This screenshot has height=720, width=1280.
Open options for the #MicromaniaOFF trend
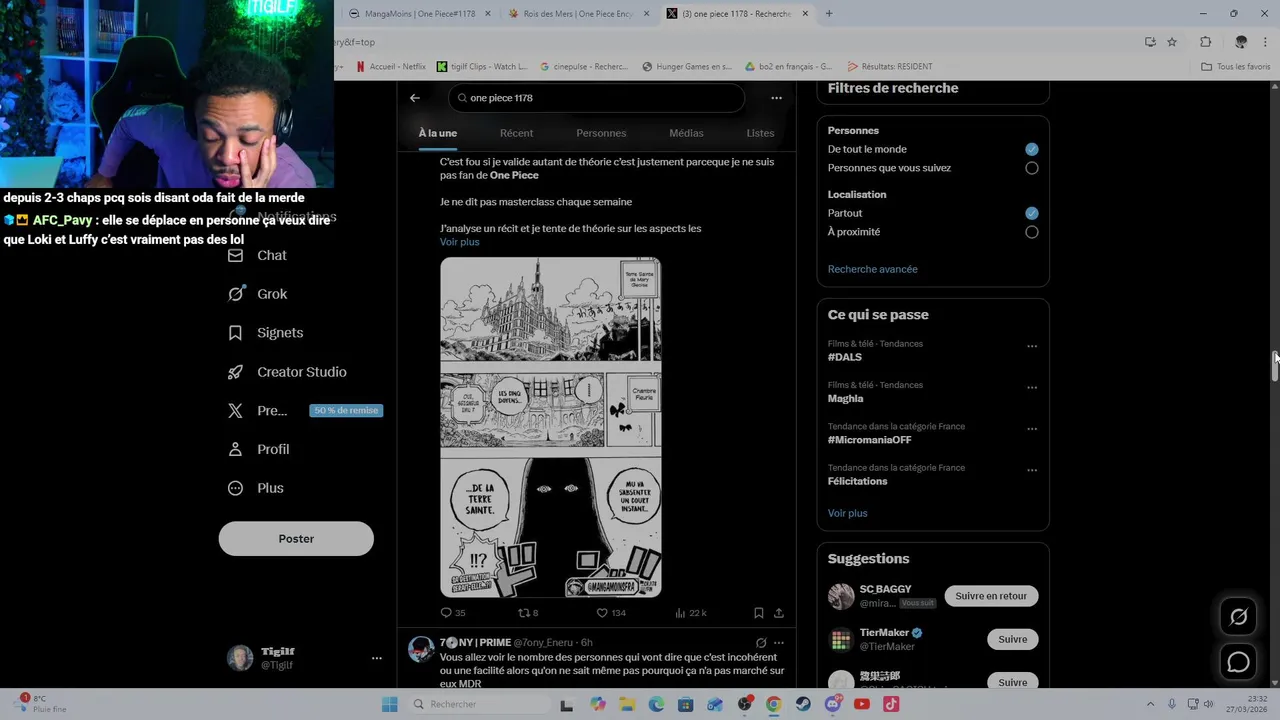click(1032, 429)
